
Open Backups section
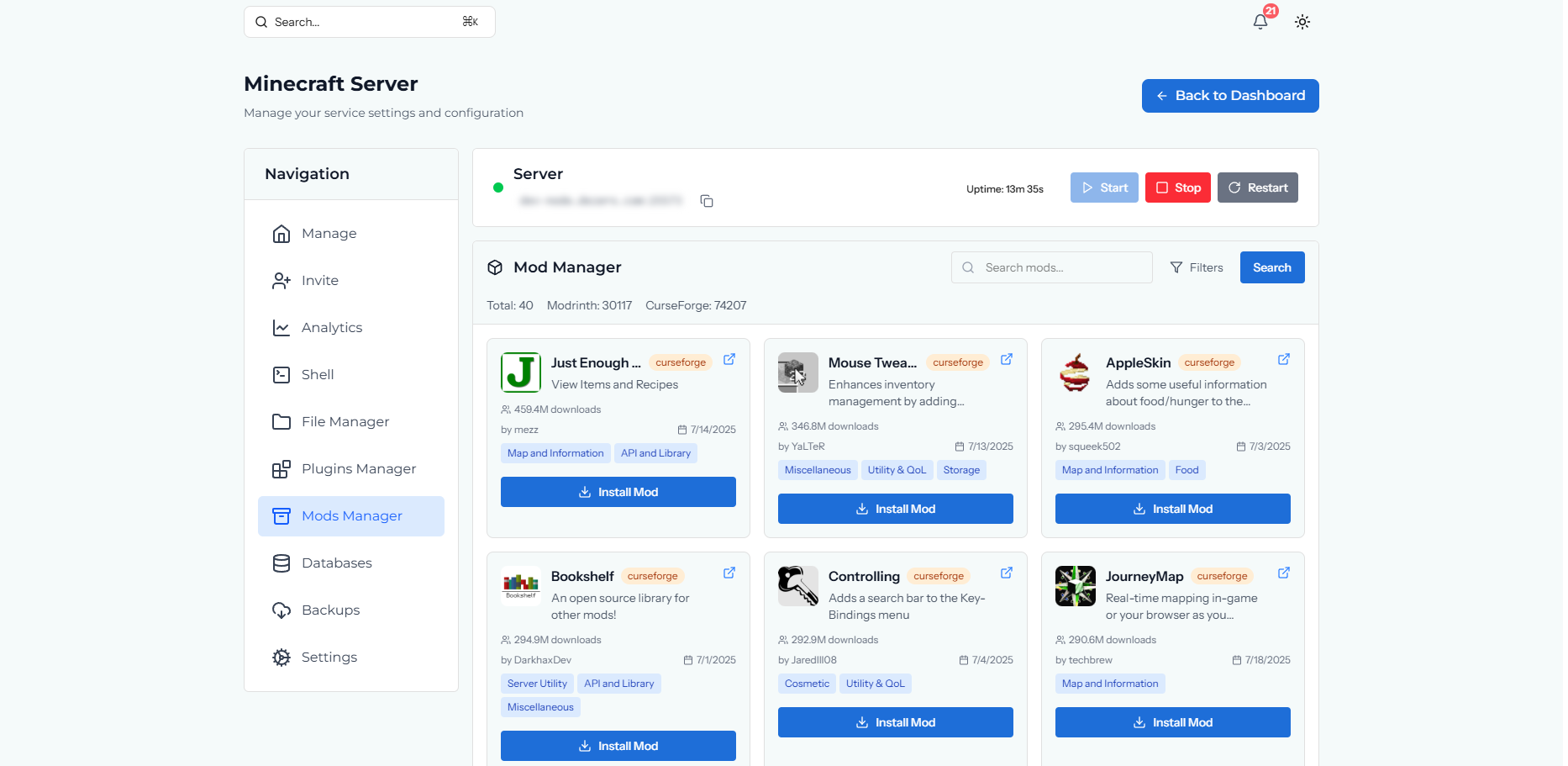pyautogui.click(x=351, y=610)
